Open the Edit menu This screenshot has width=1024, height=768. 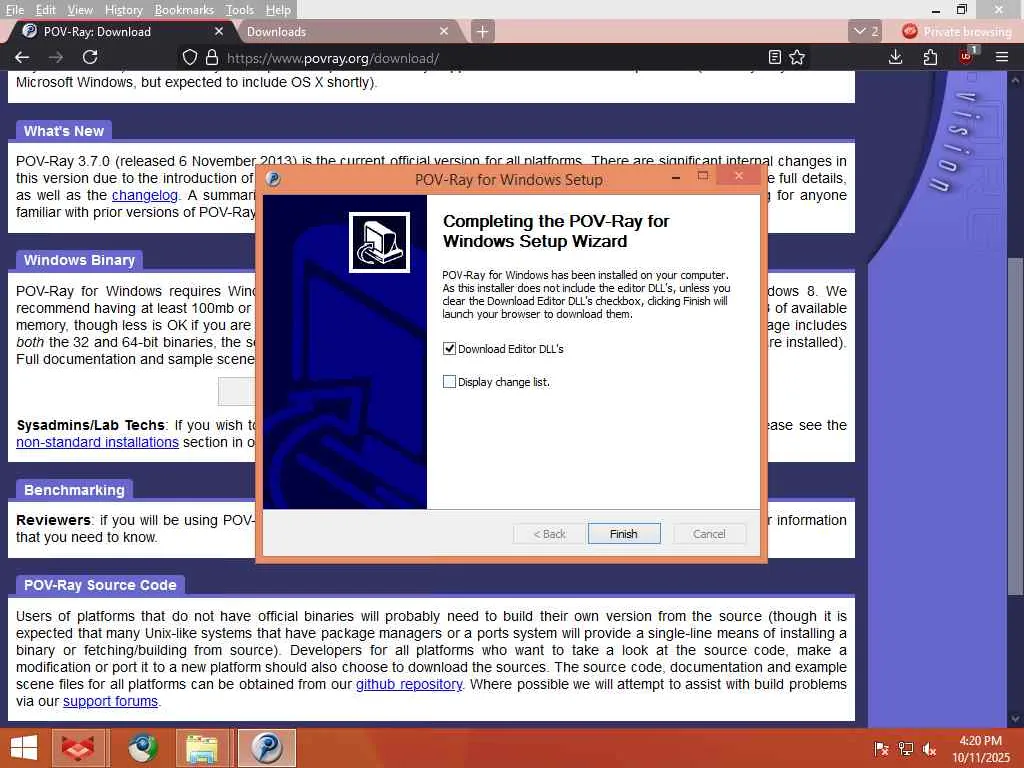click(x=45, y=10)
